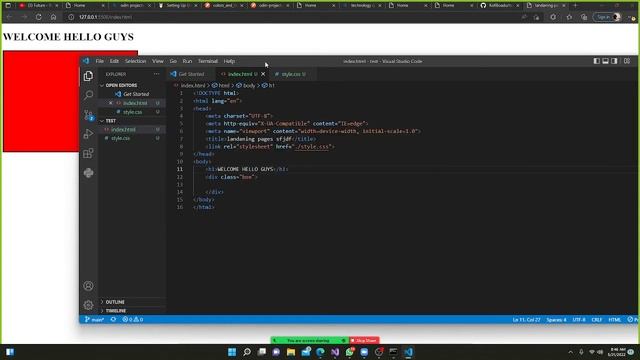The image size is (640, 360).
Task: Click the synchronize changes icon in the status bar
Action: pos(113,320)
